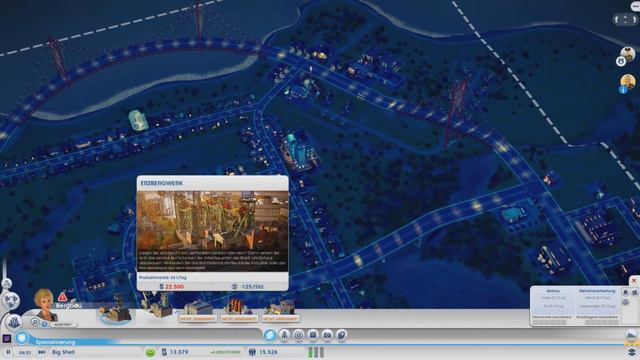Select the blue specialization swirl icon
The height and width of the screenshot is (360, 640).
pos(269,335)
